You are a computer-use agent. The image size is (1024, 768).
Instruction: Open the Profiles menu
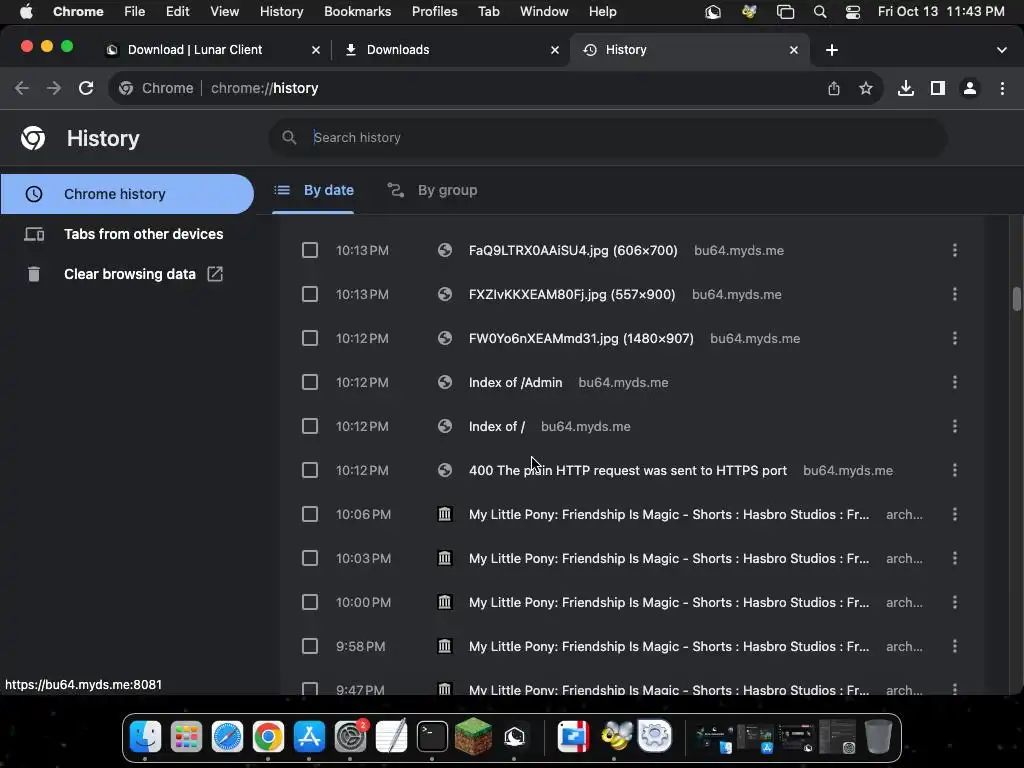(434, 12)
